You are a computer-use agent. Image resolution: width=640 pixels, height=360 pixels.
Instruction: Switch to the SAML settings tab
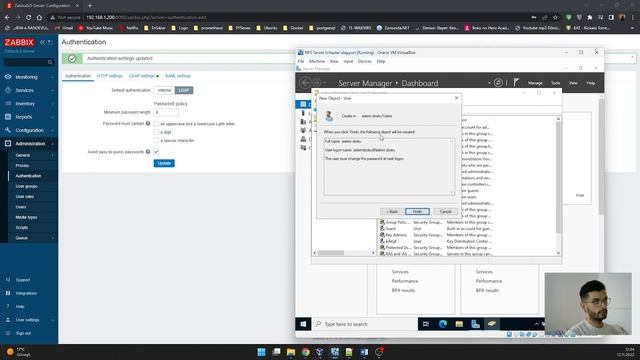tap(178, 76)
